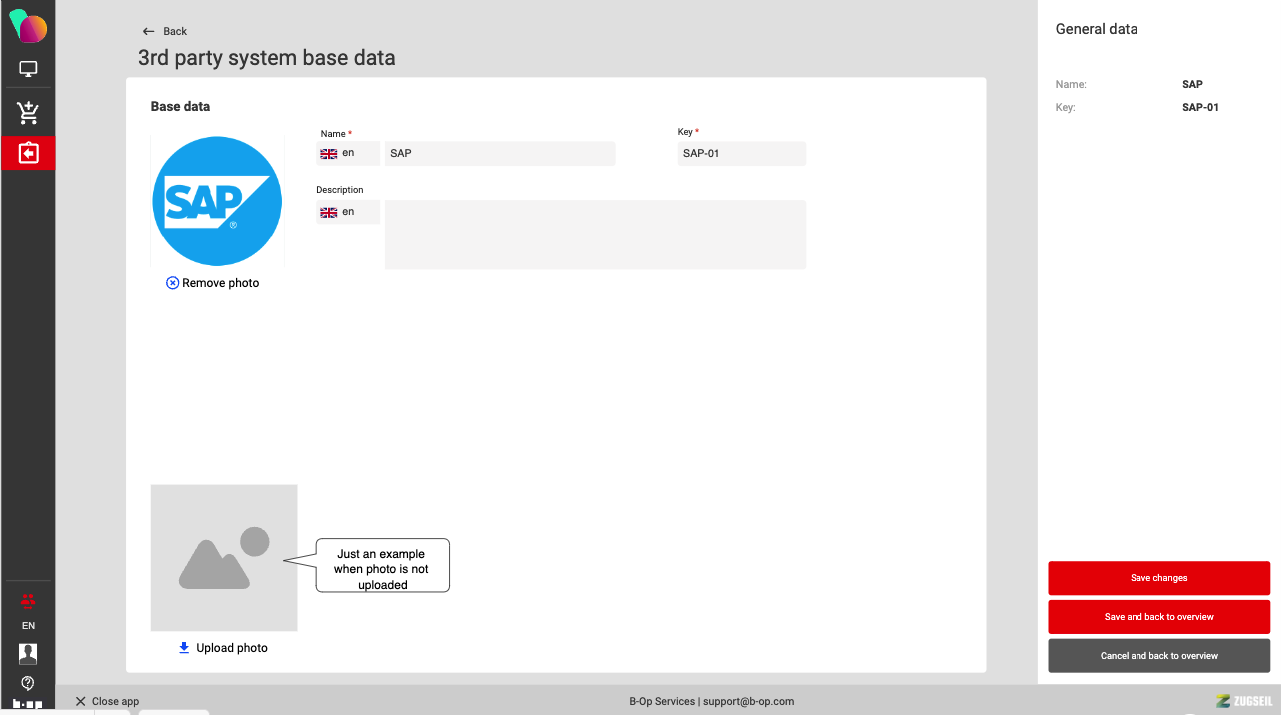Screen dimensions: 1281x715
Task: Click Save and back to overview
Action: click(x=1159, y=617)
